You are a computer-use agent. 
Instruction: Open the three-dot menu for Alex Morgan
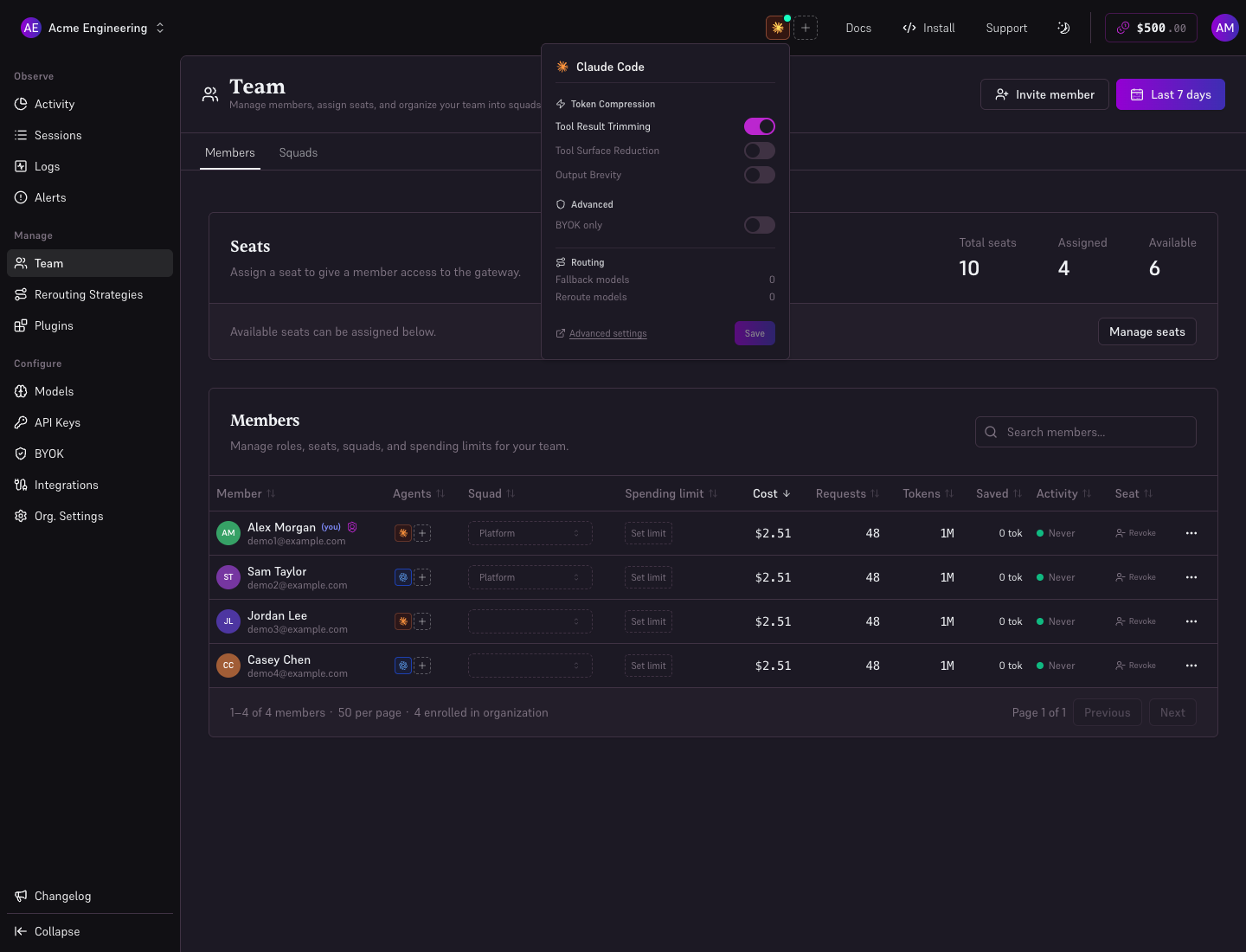1191,533
